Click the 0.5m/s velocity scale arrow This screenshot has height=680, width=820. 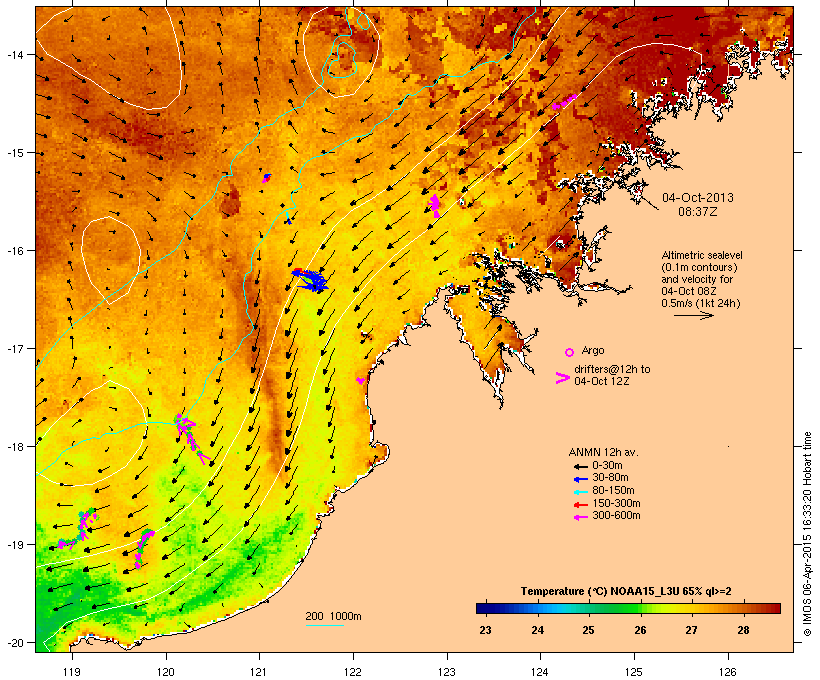[x=693, y=315]
